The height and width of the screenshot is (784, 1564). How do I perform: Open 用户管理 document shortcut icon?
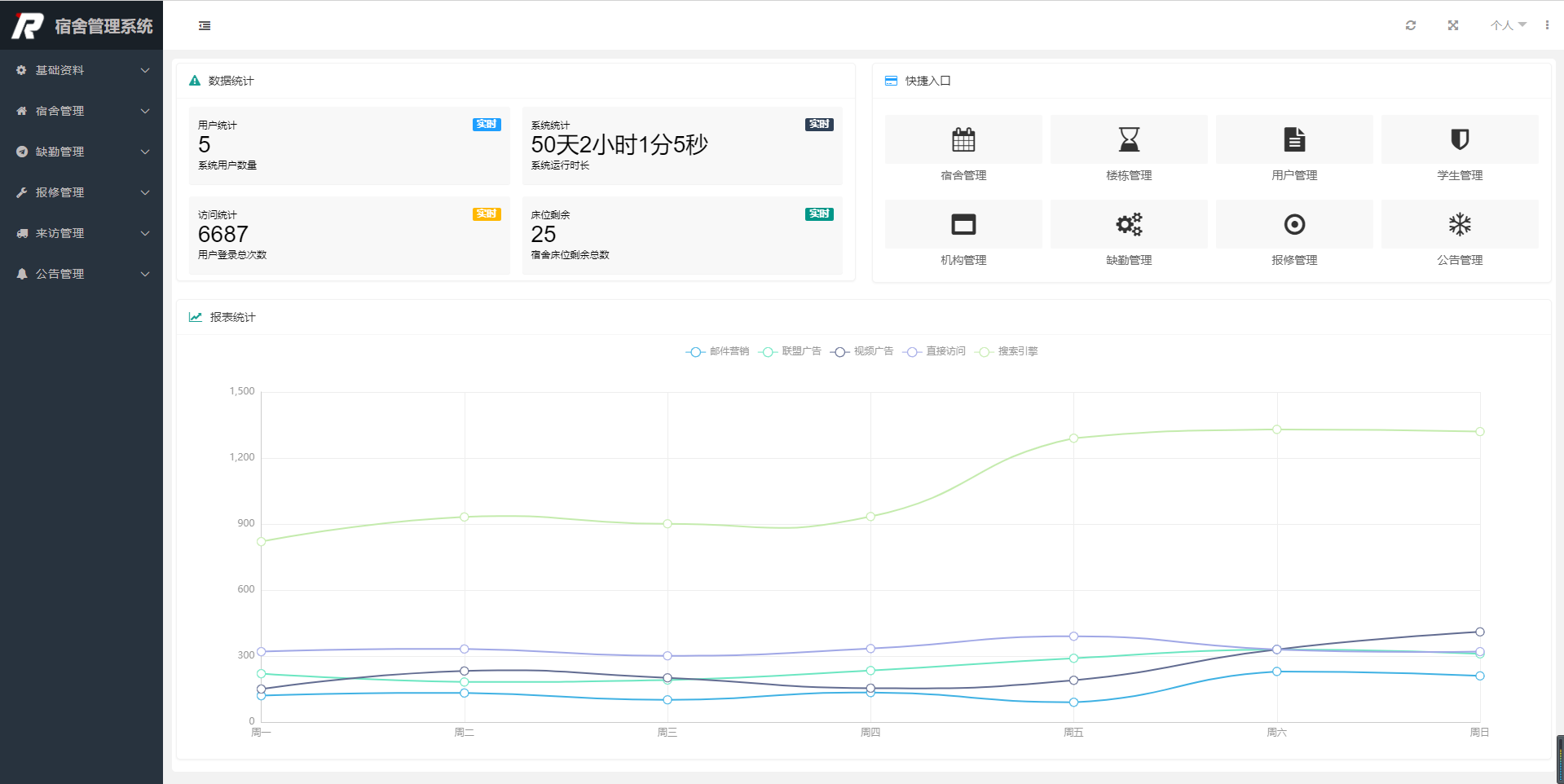point(1294,139)
